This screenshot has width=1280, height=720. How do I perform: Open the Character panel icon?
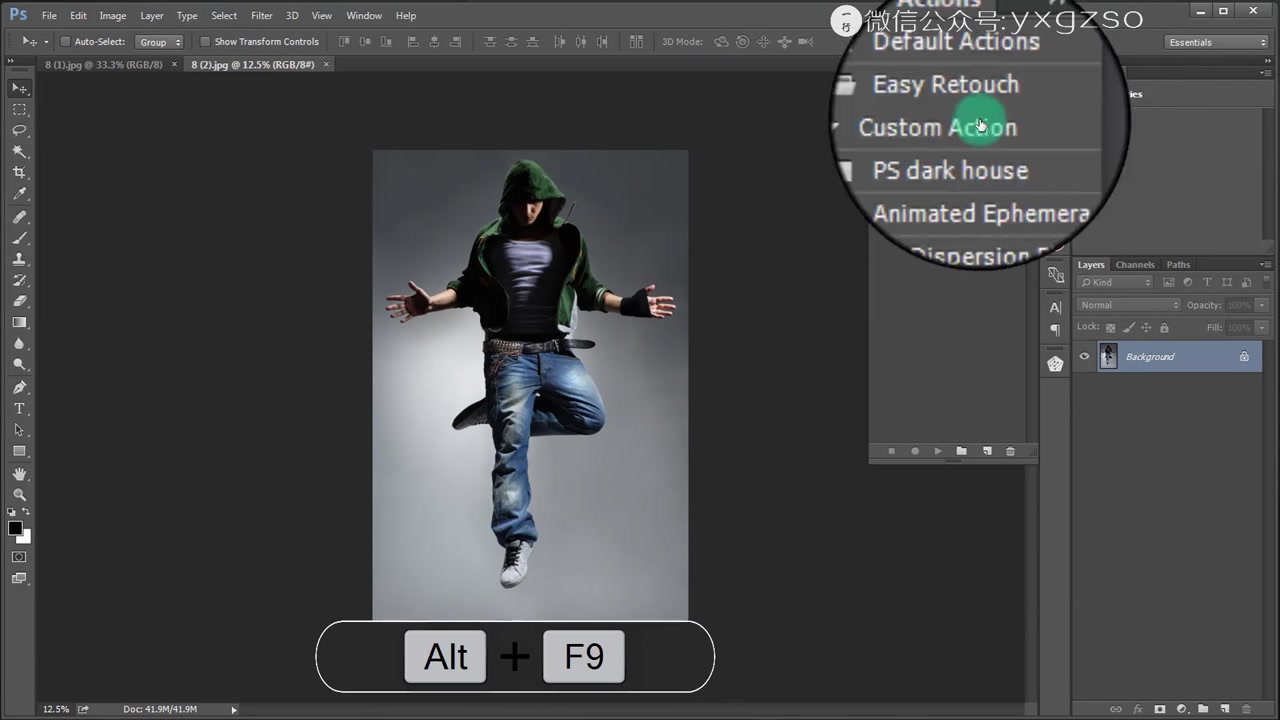1055,307
